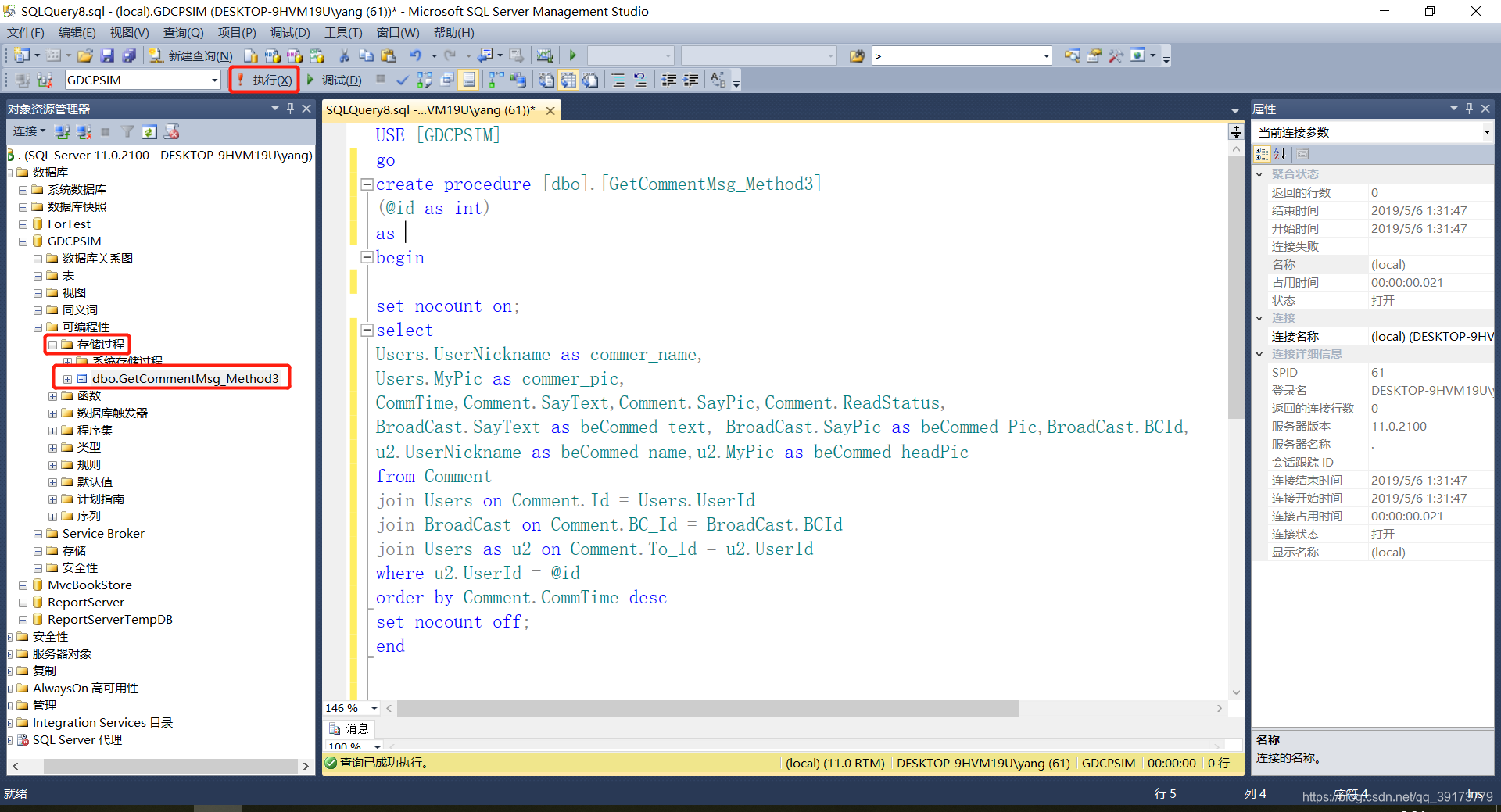
Task: Cut selection using the scissors icon
Action: (x=344, y=55)
